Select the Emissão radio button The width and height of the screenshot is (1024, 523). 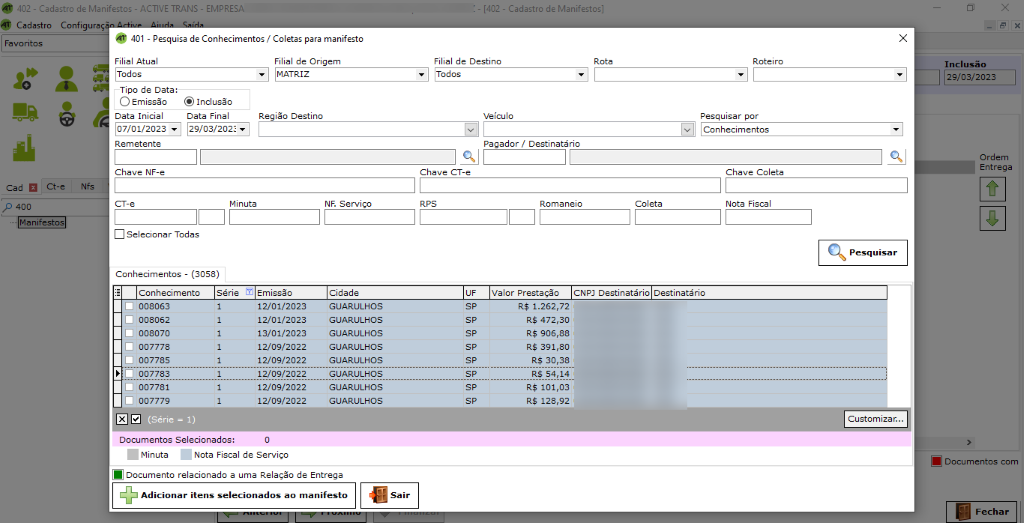click(x=125, y=102)
